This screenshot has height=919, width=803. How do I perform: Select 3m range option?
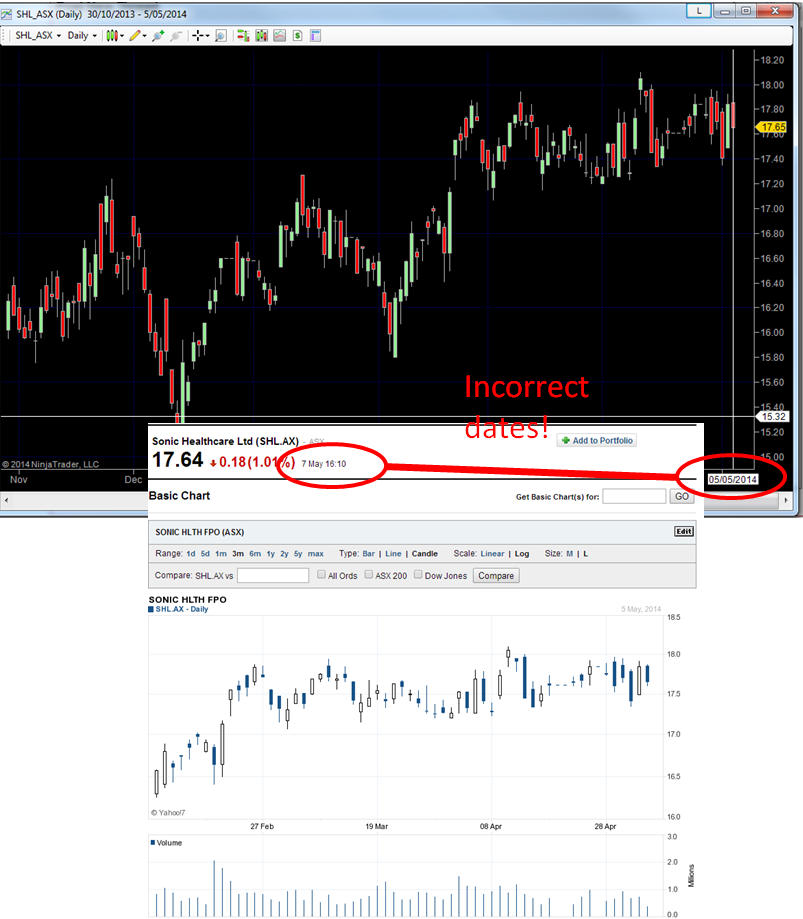click(x=238, y=553)
